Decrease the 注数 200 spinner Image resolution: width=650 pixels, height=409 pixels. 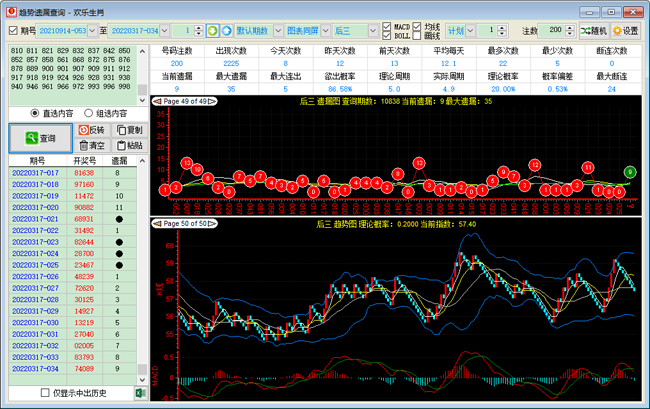(x=570, y=34)
